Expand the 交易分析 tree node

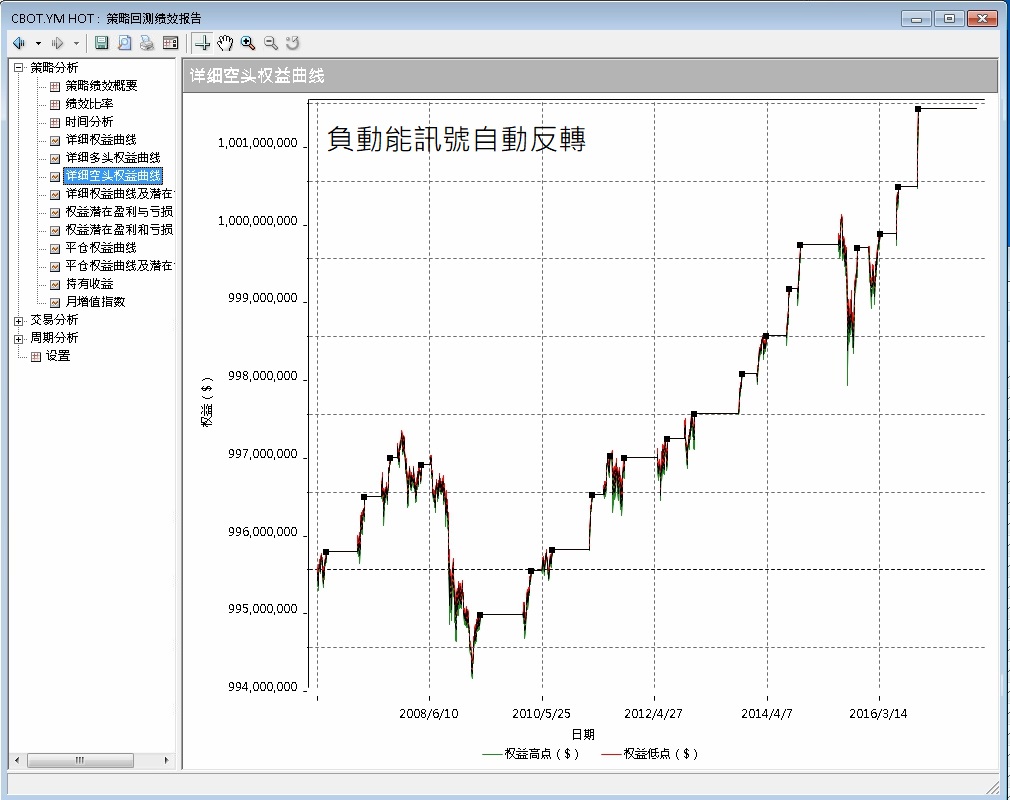point(18,320)
